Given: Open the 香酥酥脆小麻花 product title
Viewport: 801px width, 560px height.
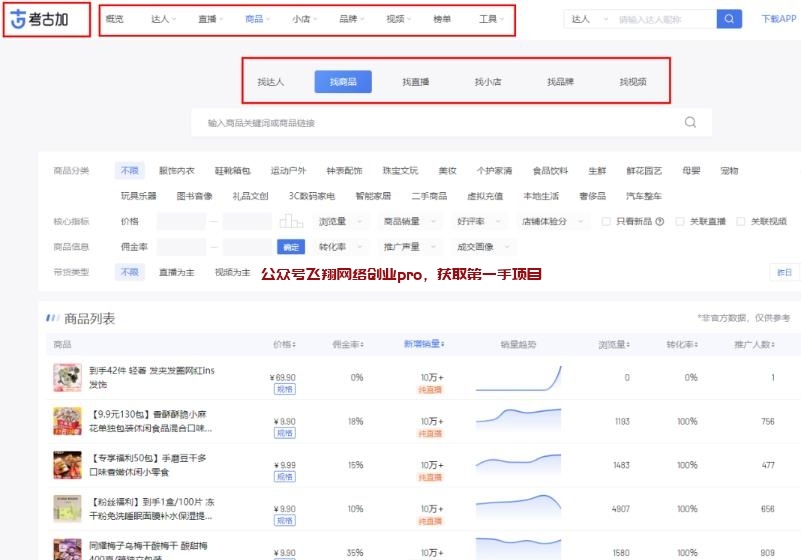Looking at the screenshot, I should 150,421.
